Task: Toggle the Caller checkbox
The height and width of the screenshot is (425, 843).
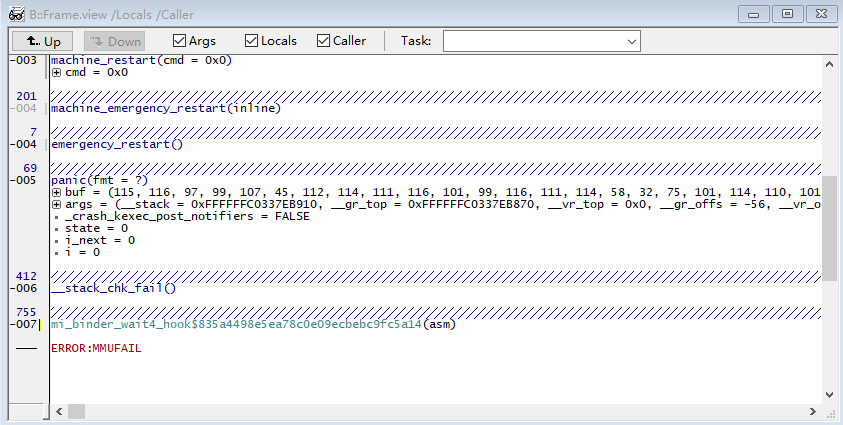Action: pos(324,41)
